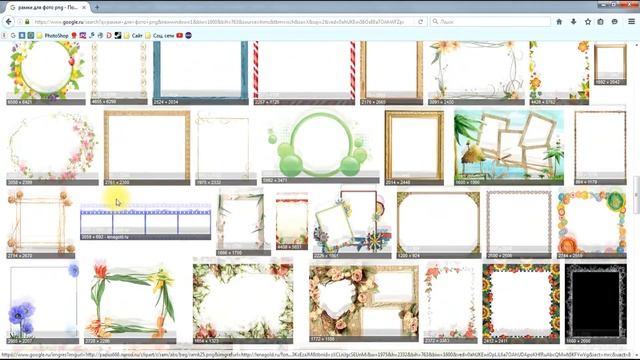Viewport: 640px width, 360px height.
Task: Bookmark this page with the star icon
Action: tap(588, 22)
